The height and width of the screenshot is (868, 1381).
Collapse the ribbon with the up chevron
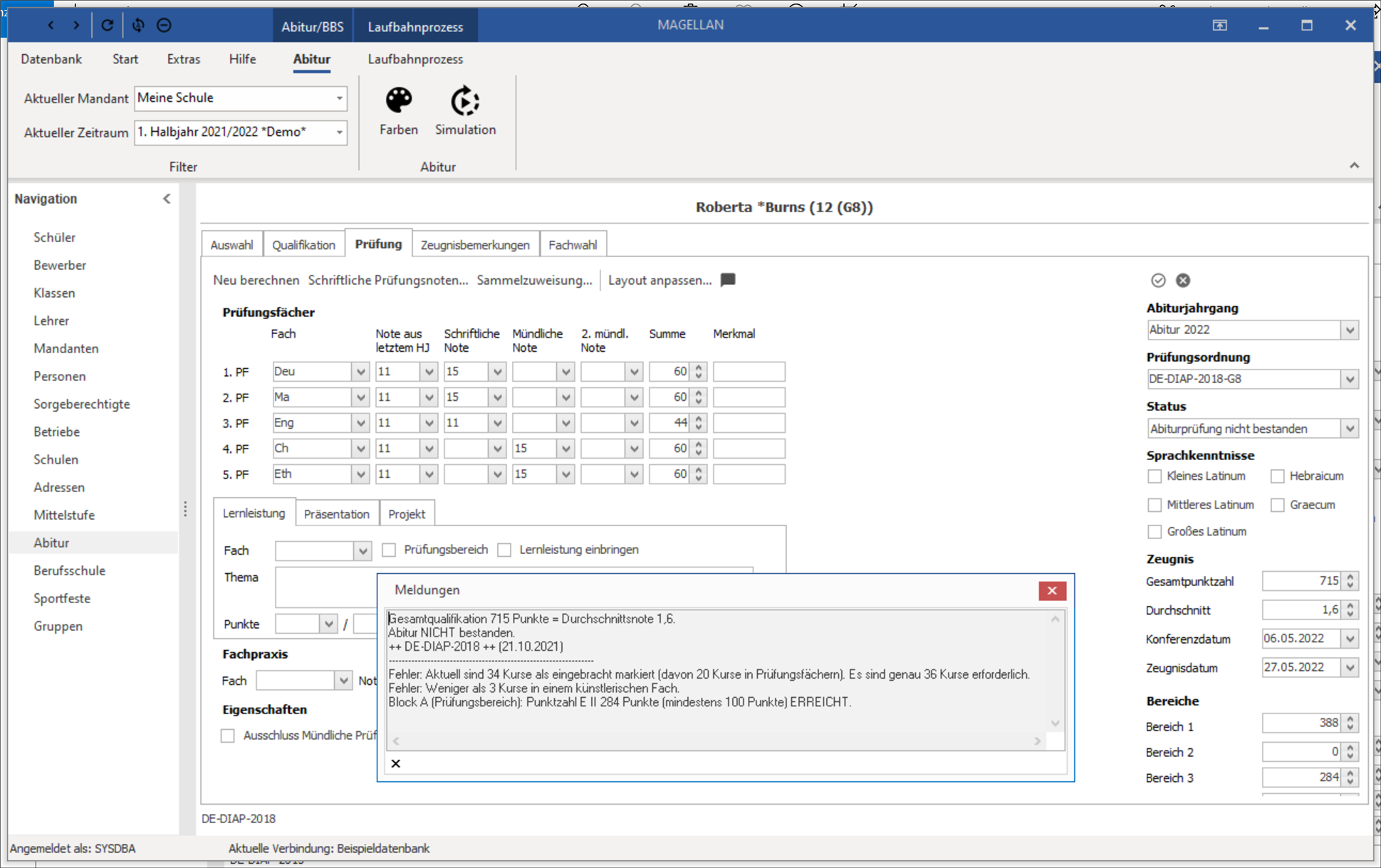[x=1354, y=165]
